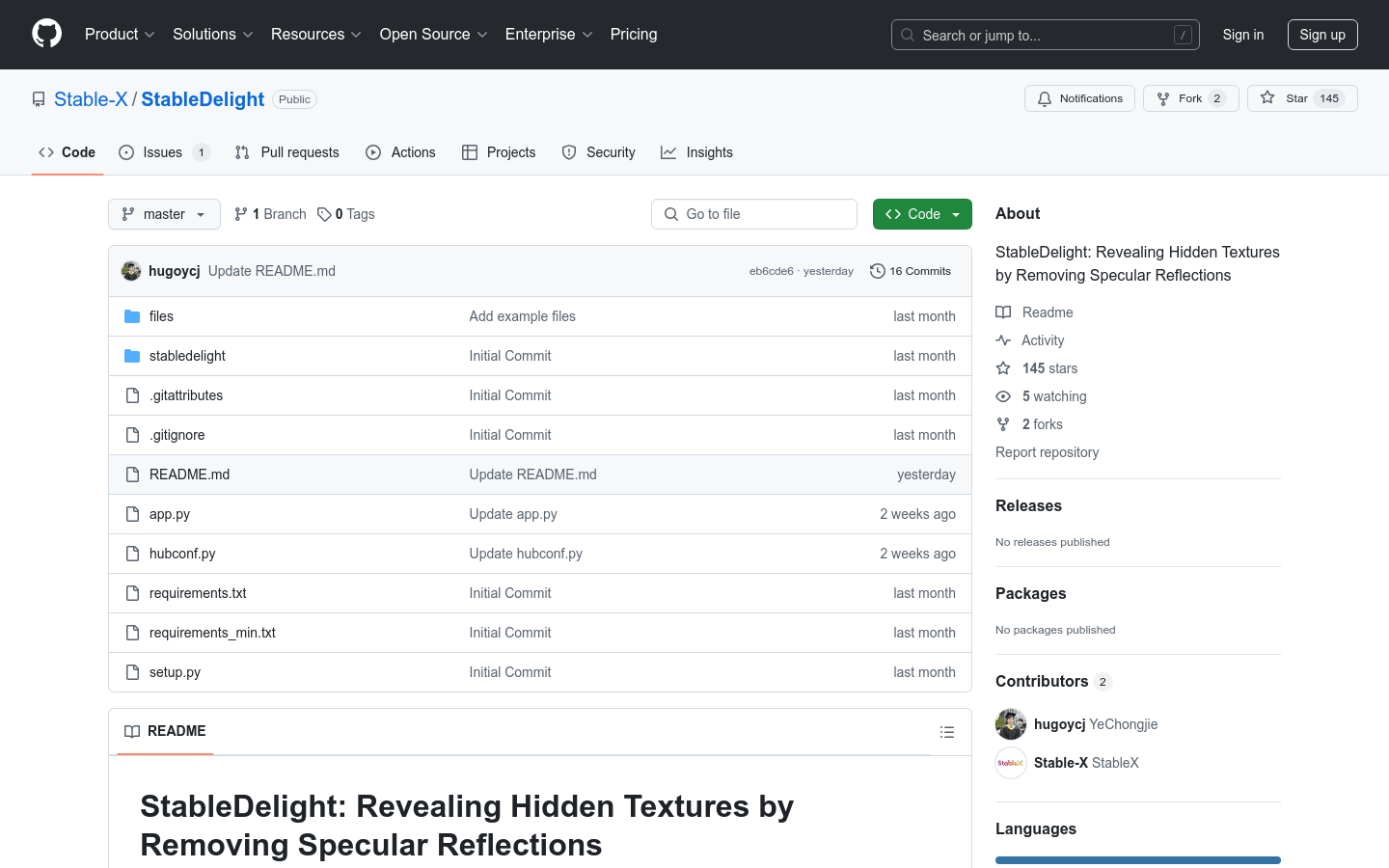Click the .gitignore file icon

132,435
